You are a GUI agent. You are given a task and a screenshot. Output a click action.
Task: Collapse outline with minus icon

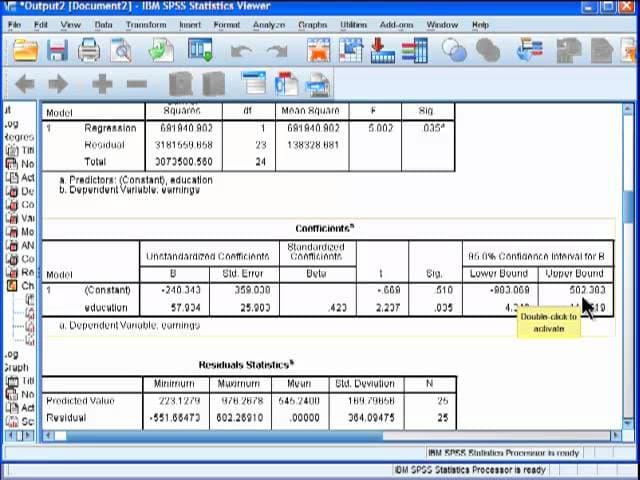click(x=137, y=84)
